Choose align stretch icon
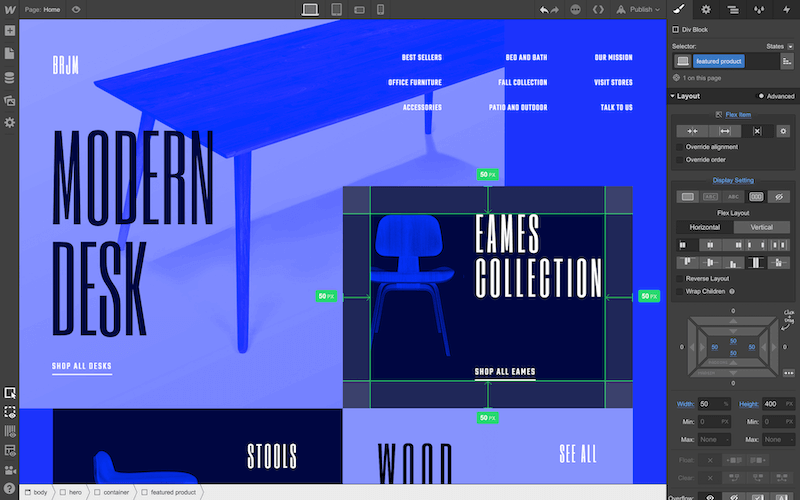This screenshot has width=800, height=500. point(756,263)
